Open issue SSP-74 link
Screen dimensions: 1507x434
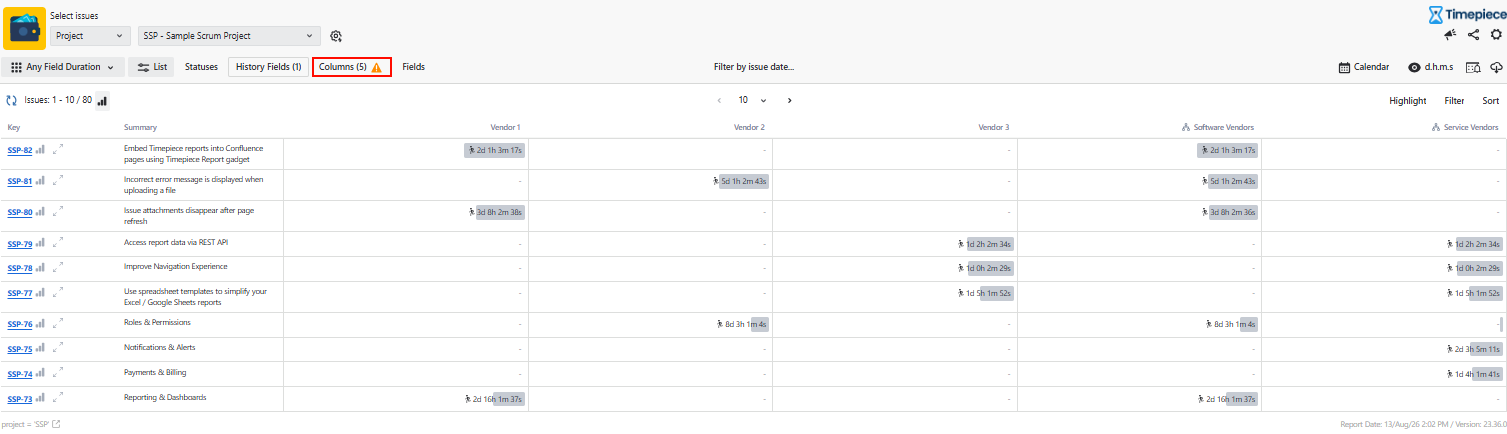click(x=20, y=375)
